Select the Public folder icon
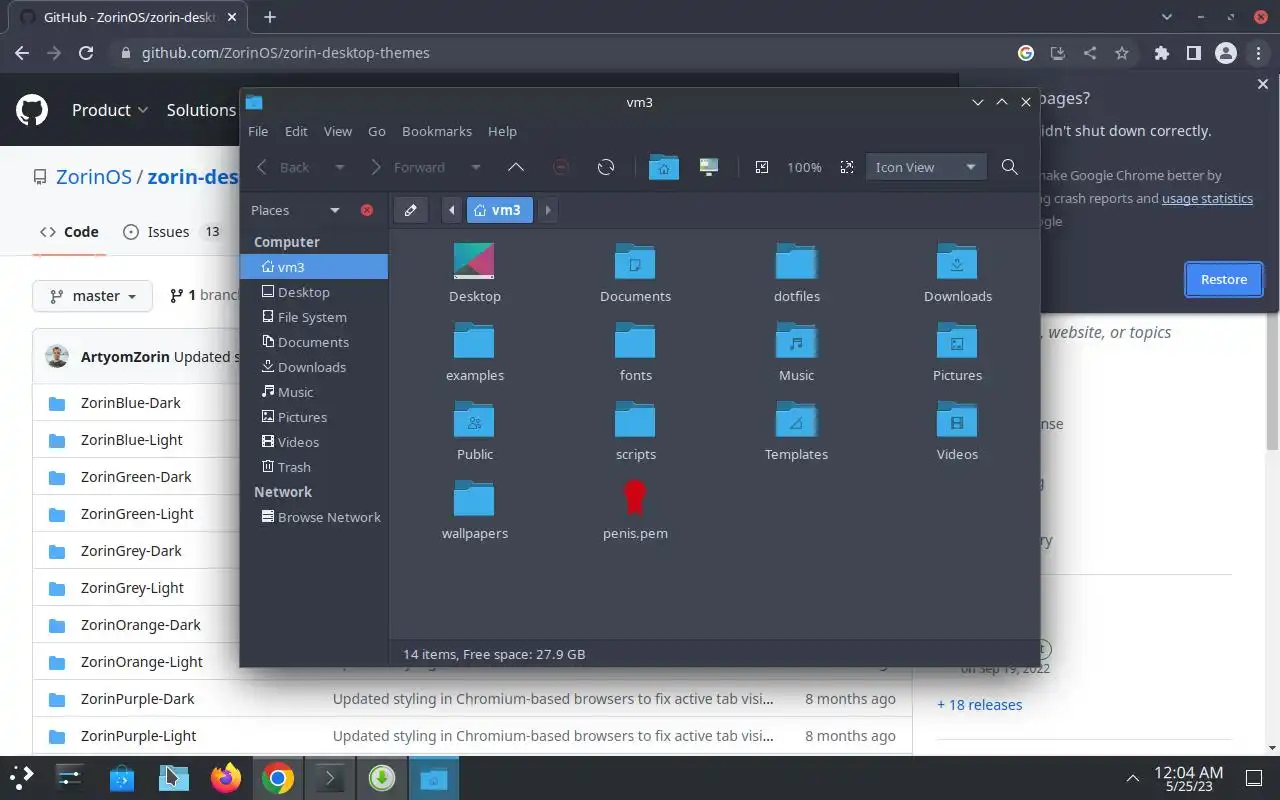Image resolution: width=1280 pixels, height=800 pixels. click(474, 419)
